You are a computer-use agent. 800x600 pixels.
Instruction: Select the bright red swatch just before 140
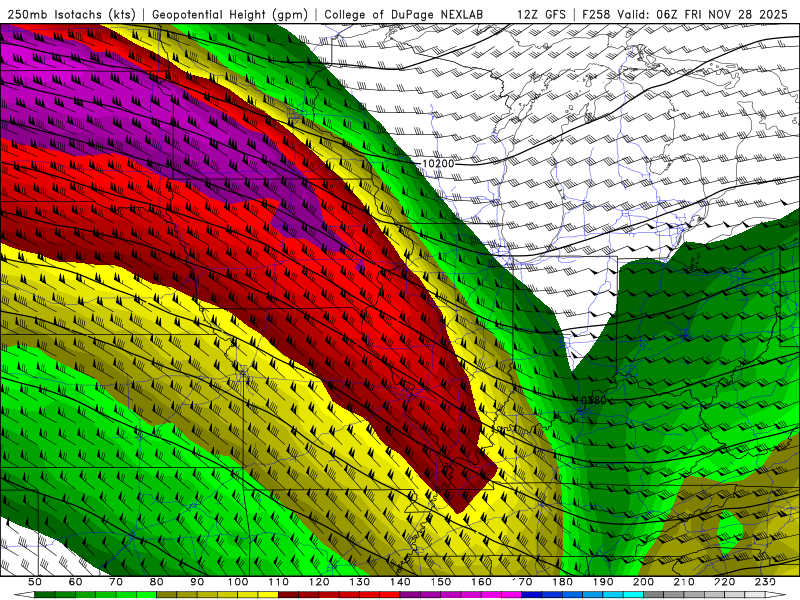390,594
